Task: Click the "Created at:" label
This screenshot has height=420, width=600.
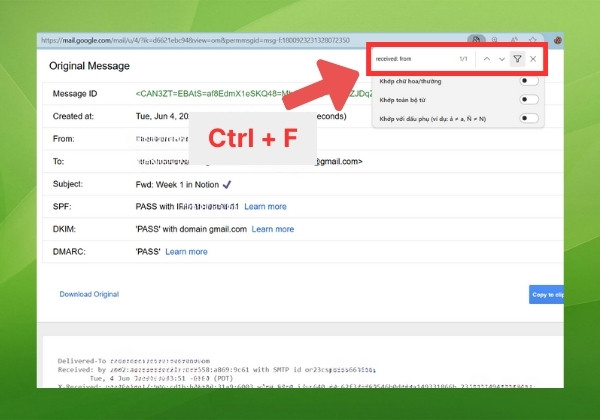Action: pos(73,116)
